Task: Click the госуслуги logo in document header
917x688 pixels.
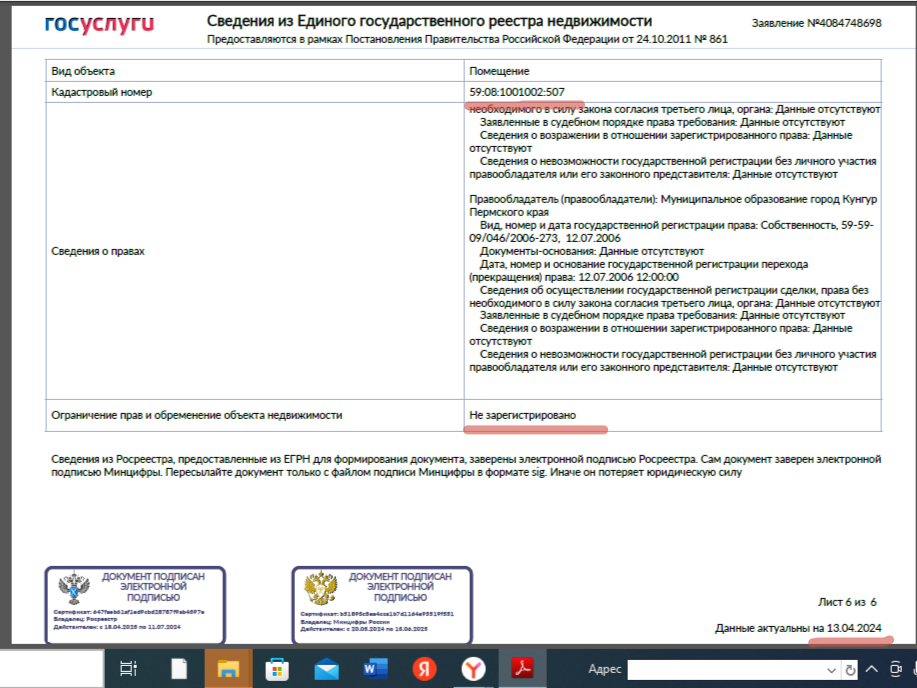Action: 99,23
